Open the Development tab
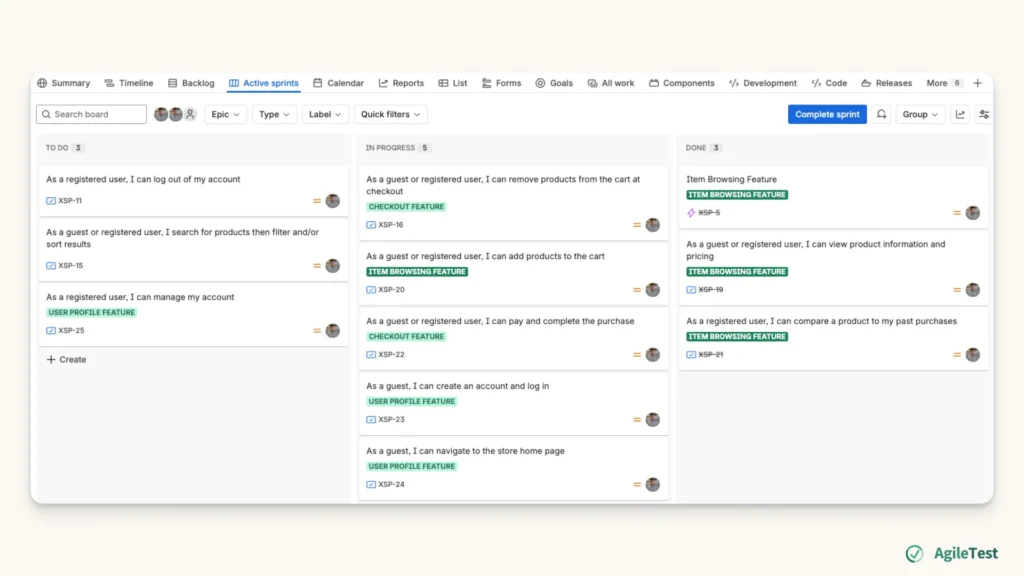 [x=763, y=83]
